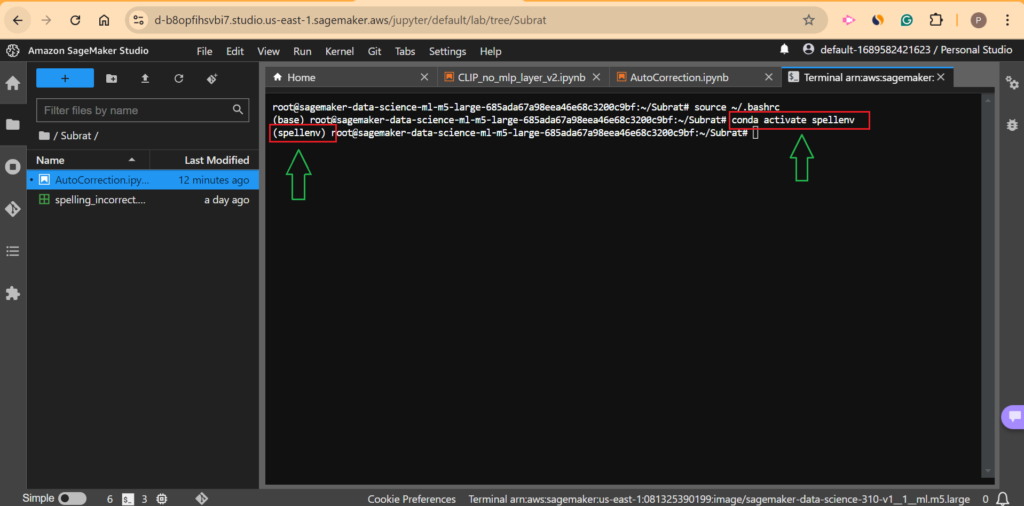The height and width of the screenshot is (506, 1024).
Task: Open the Kernel menu
Action: coord(339,51)
